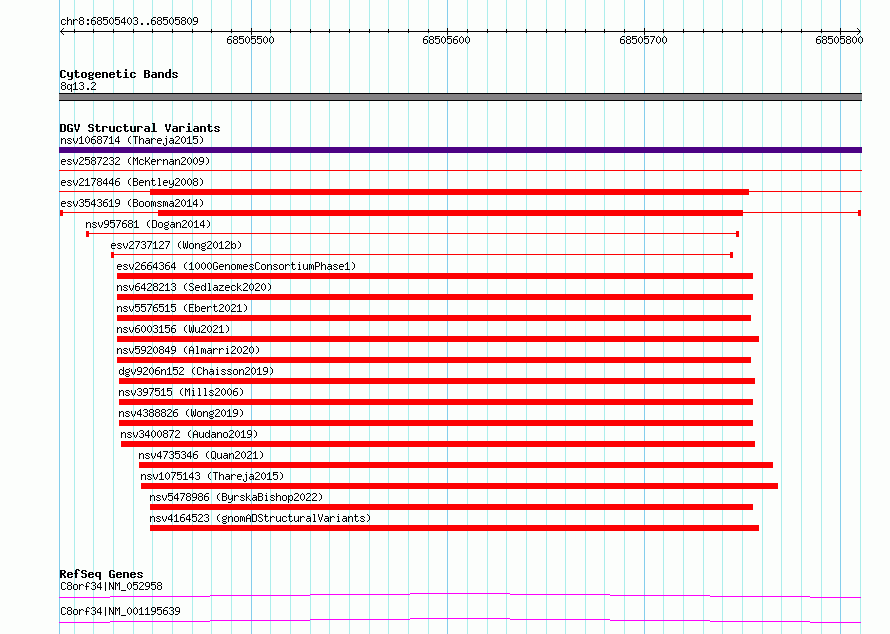Click the nsv5576515 (Ebert2021) label
The width and height of the screenshot is (890, 634).
(182, 308)
